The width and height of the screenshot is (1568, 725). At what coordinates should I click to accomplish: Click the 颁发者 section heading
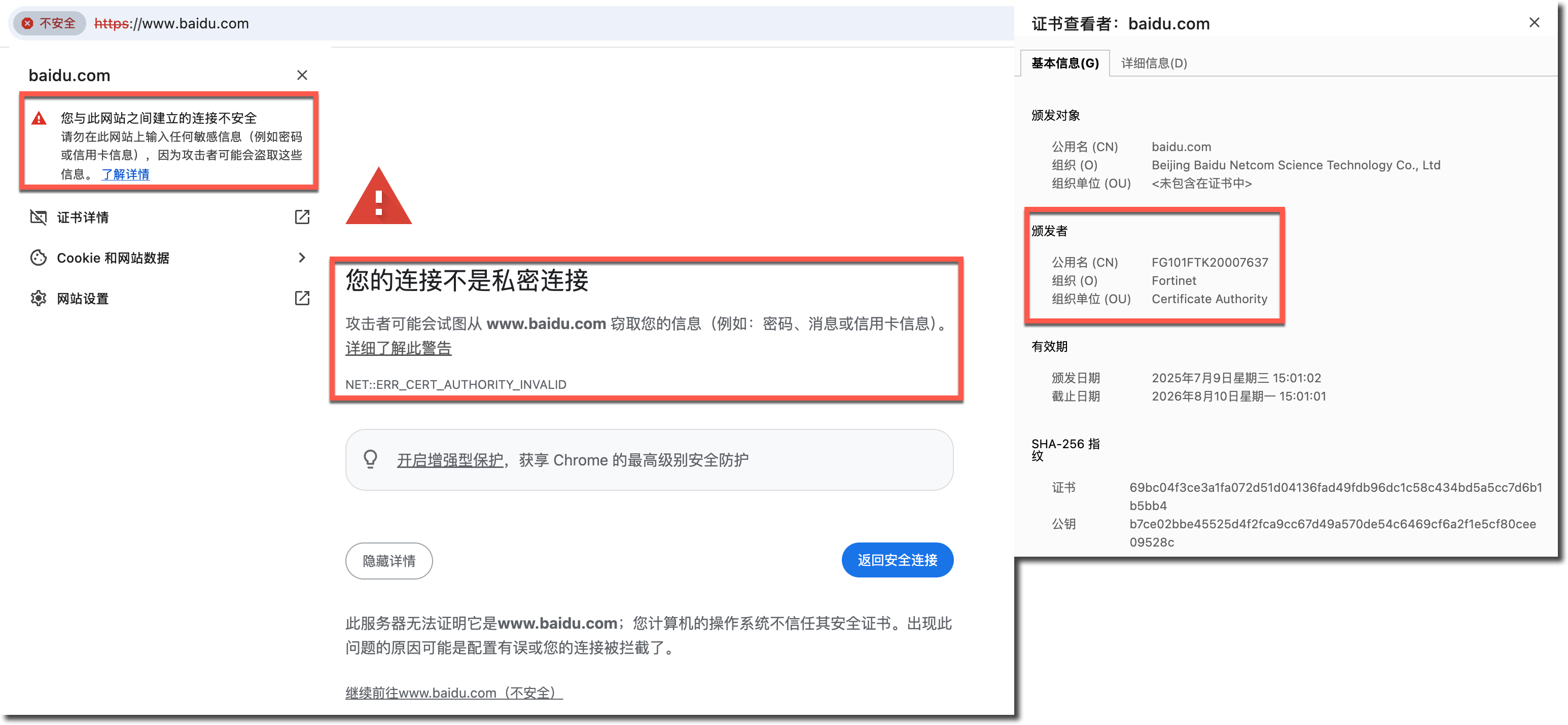click(1049, 231)
